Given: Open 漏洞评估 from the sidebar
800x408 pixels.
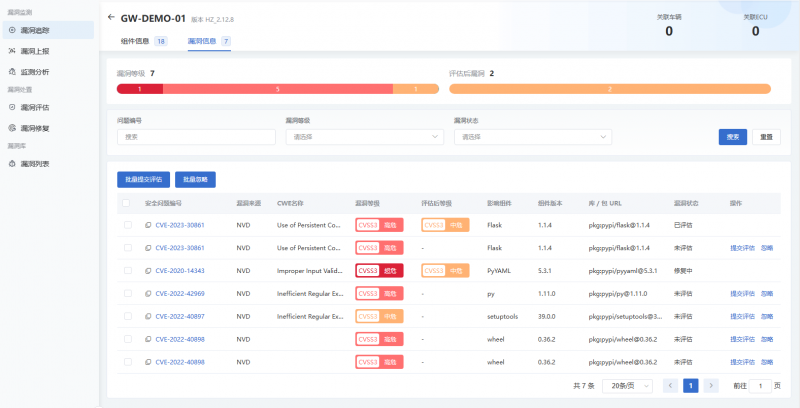Looking at the screenshot, I should (x=11, y=106).
